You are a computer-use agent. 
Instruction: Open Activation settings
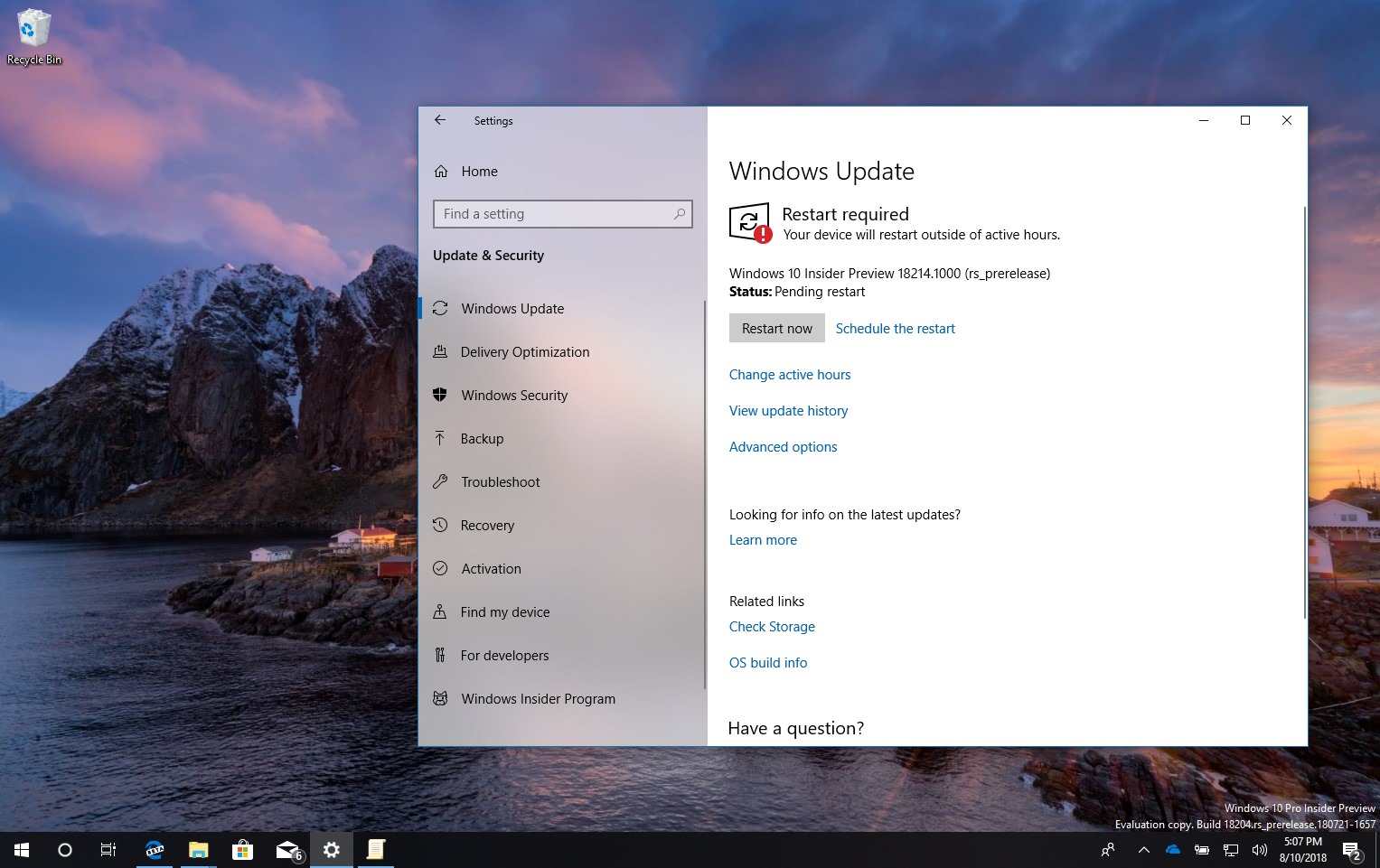(x=491, y=568)
